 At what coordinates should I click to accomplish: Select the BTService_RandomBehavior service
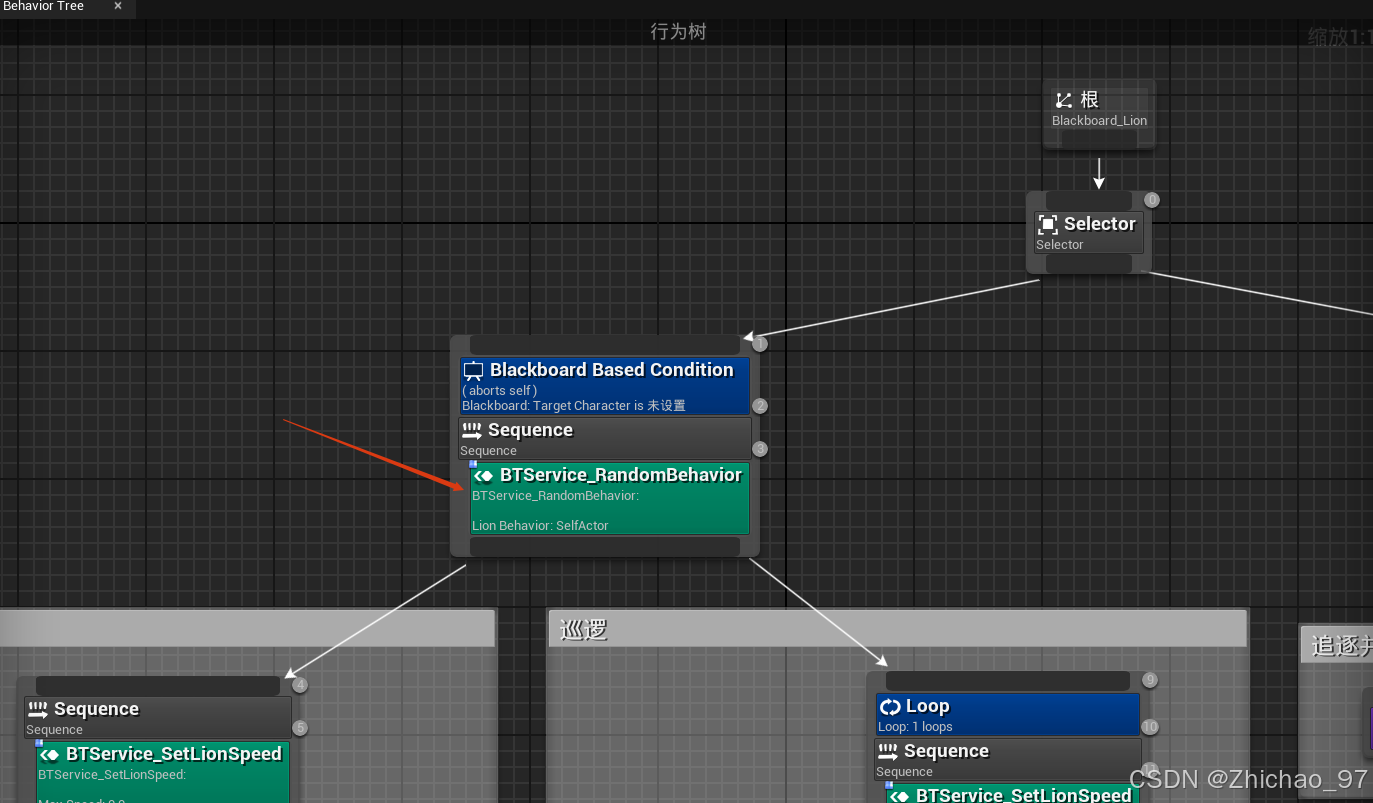(x=610, y=498)
